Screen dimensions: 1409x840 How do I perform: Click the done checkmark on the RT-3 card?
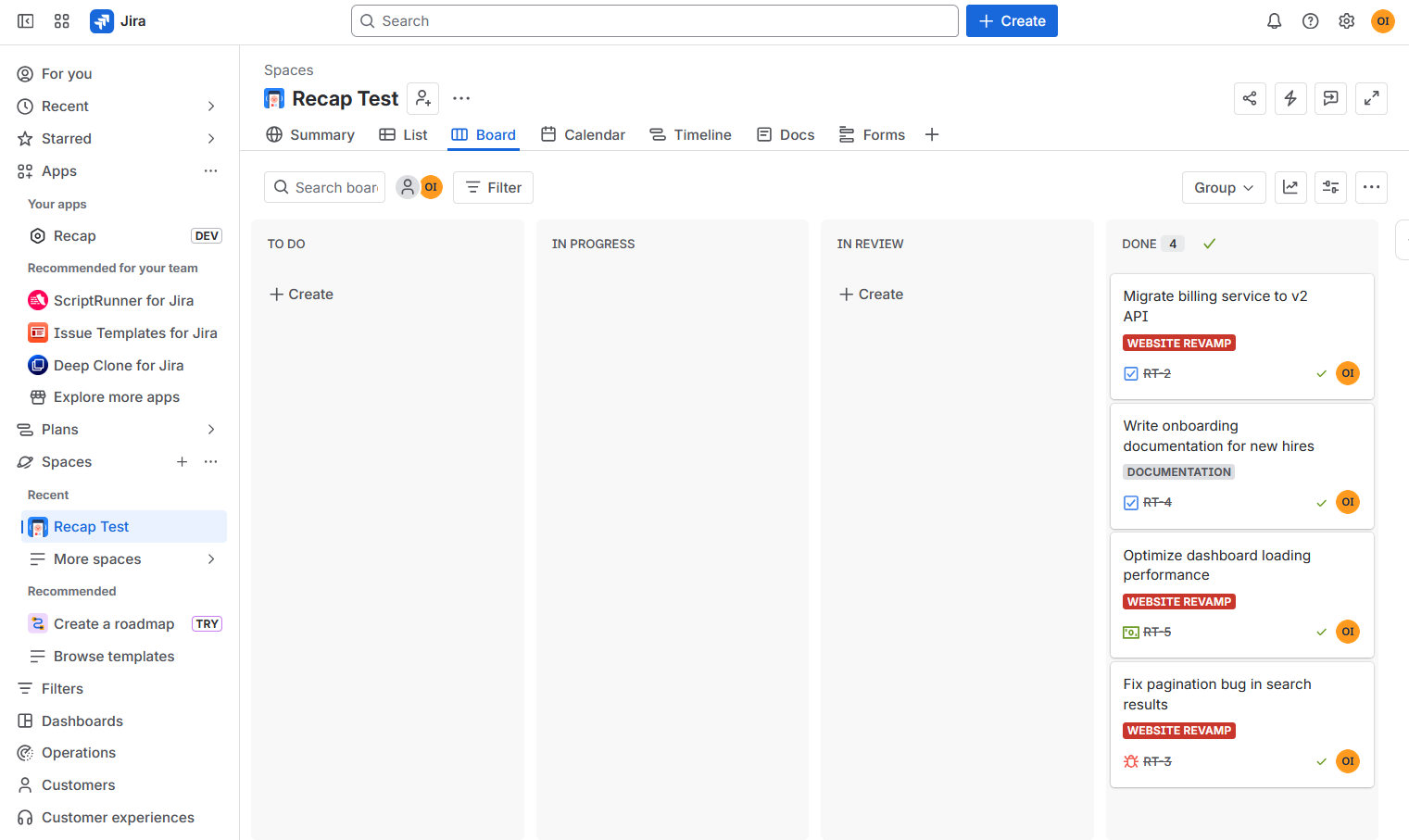pos(1322,761)
